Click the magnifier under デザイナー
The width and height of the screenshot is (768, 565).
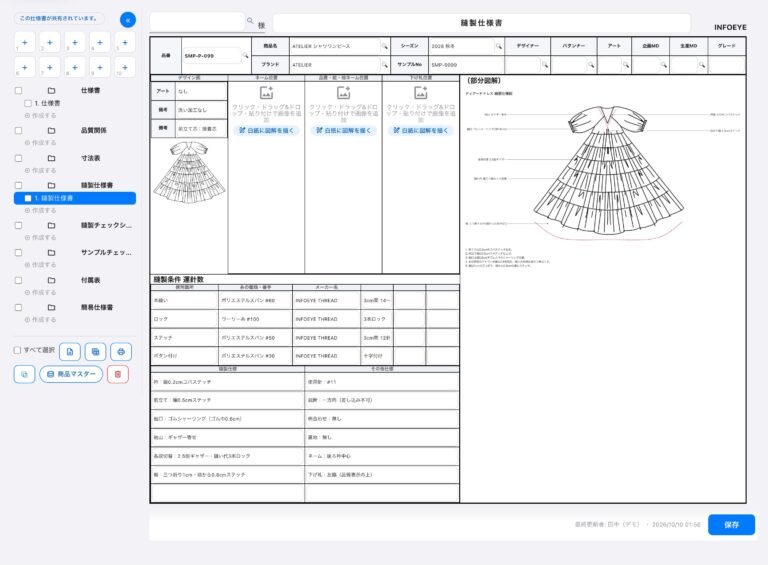click(545, 65)
